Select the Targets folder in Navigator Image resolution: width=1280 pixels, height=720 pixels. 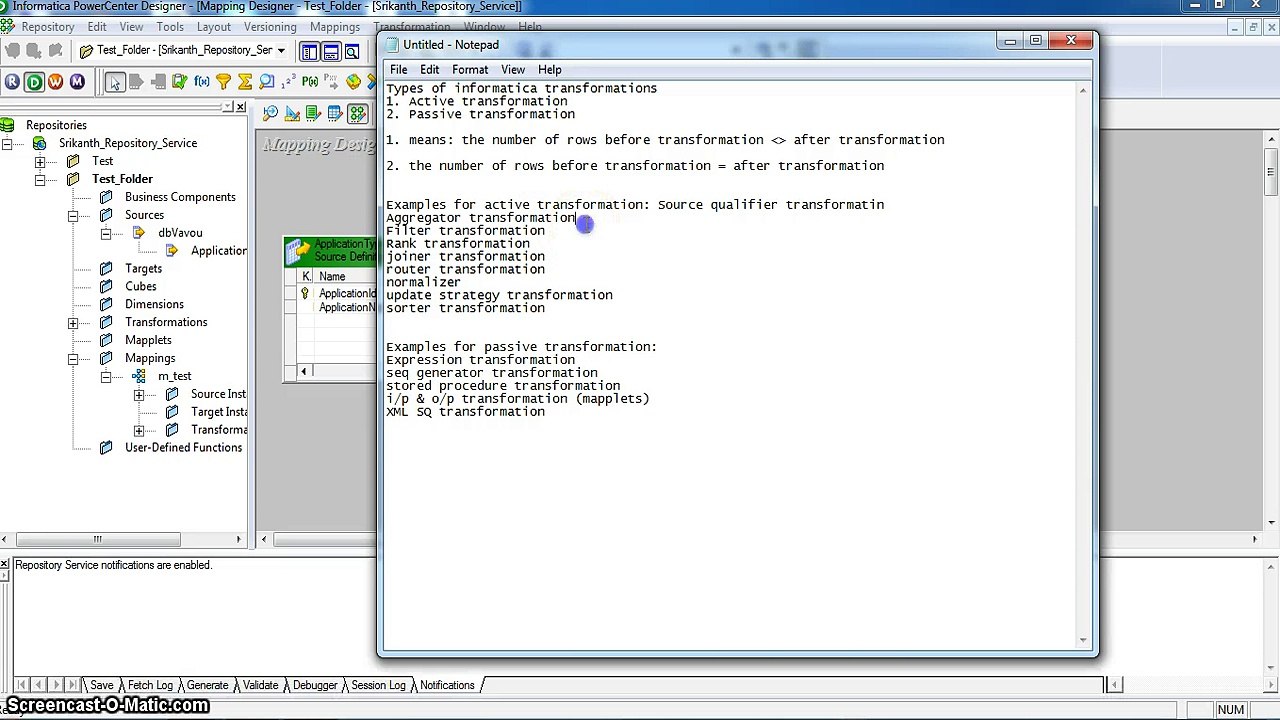143,268
